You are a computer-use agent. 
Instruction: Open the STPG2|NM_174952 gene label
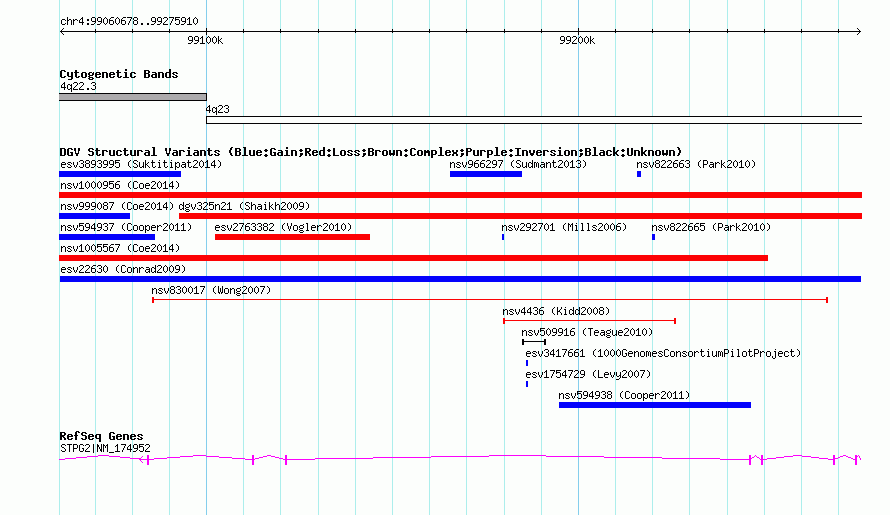pos(105,449)
